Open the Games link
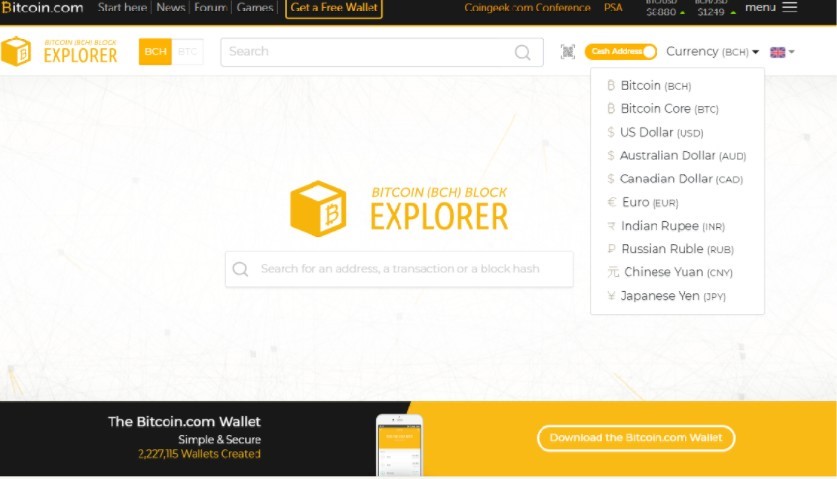Image resolution: width=837 pixels, height=479 pixels. [x=255, y=7]
